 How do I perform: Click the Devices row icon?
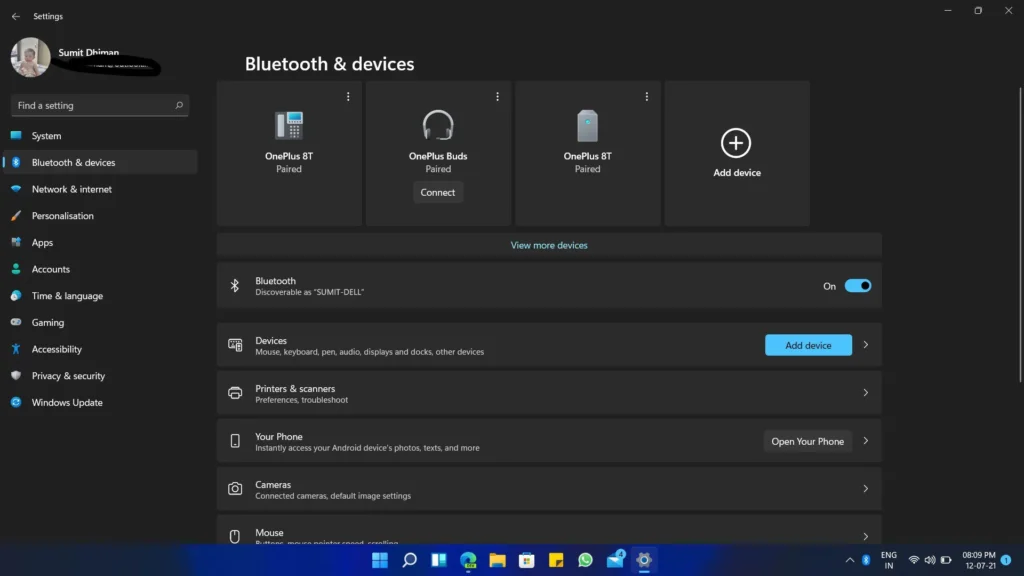235,345
